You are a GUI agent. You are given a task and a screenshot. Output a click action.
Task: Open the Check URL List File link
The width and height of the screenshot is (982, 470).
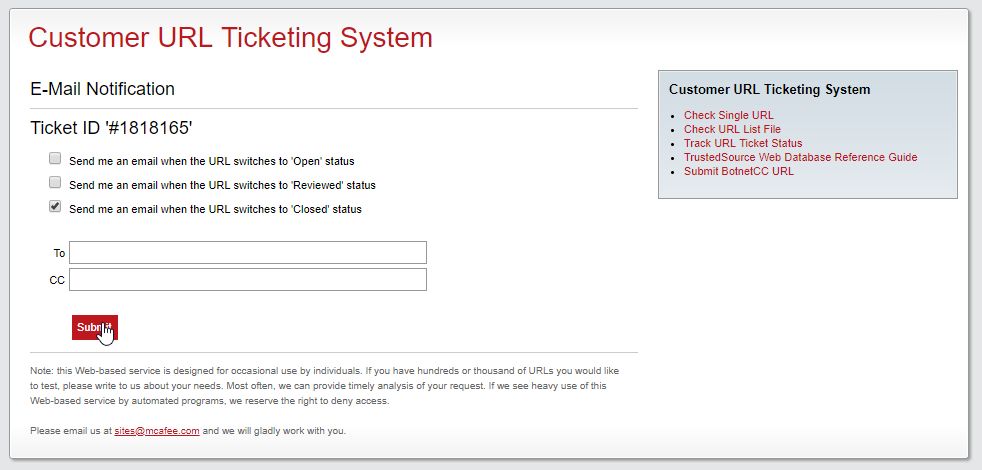[x=732, y=129]
